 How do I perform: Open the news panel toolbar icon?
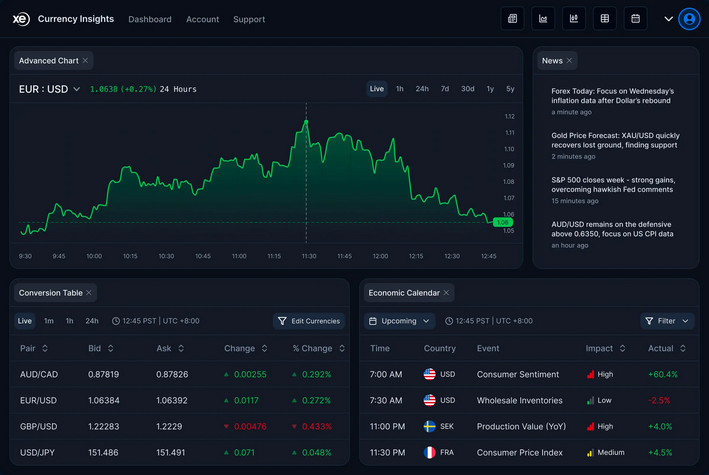pos(512,19)
